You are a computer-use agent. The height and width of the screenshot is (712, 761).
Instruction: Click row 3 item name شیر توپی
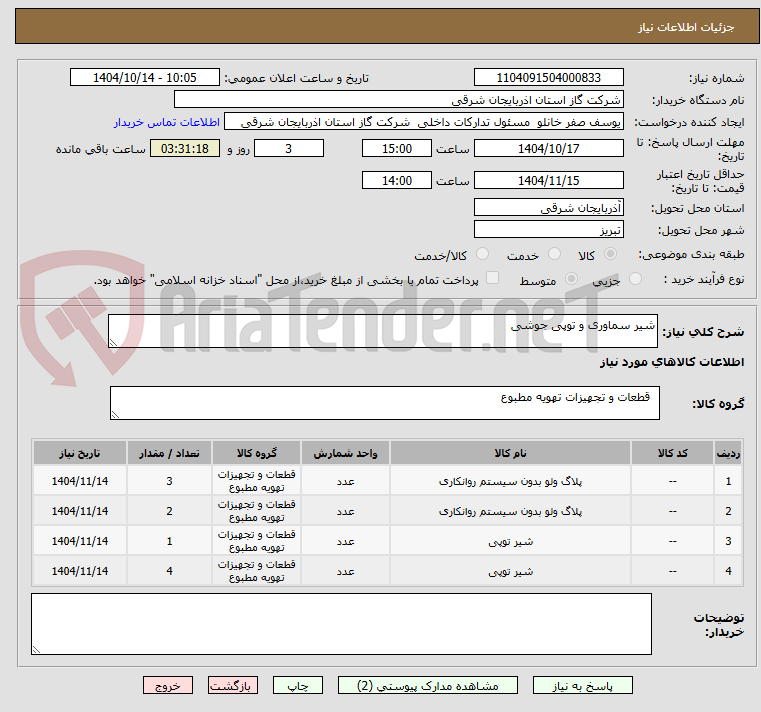510,542
